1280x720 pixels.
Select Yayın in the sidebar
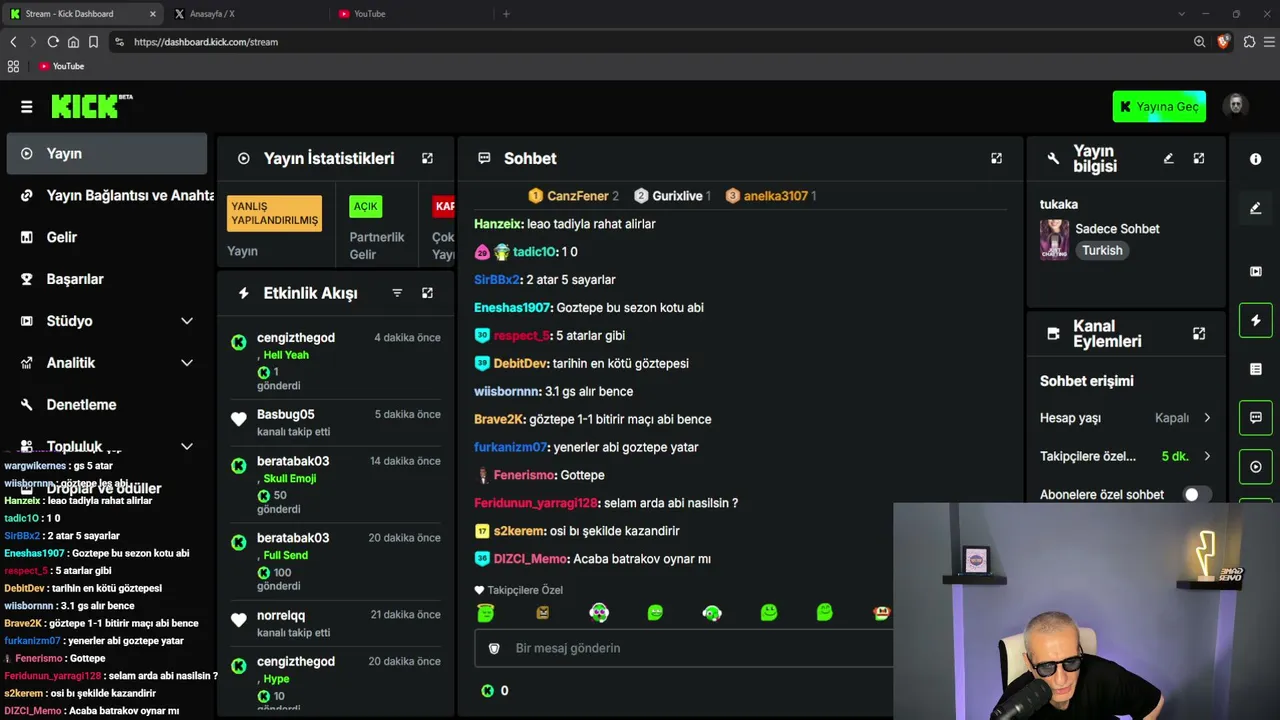pos(107,154)
